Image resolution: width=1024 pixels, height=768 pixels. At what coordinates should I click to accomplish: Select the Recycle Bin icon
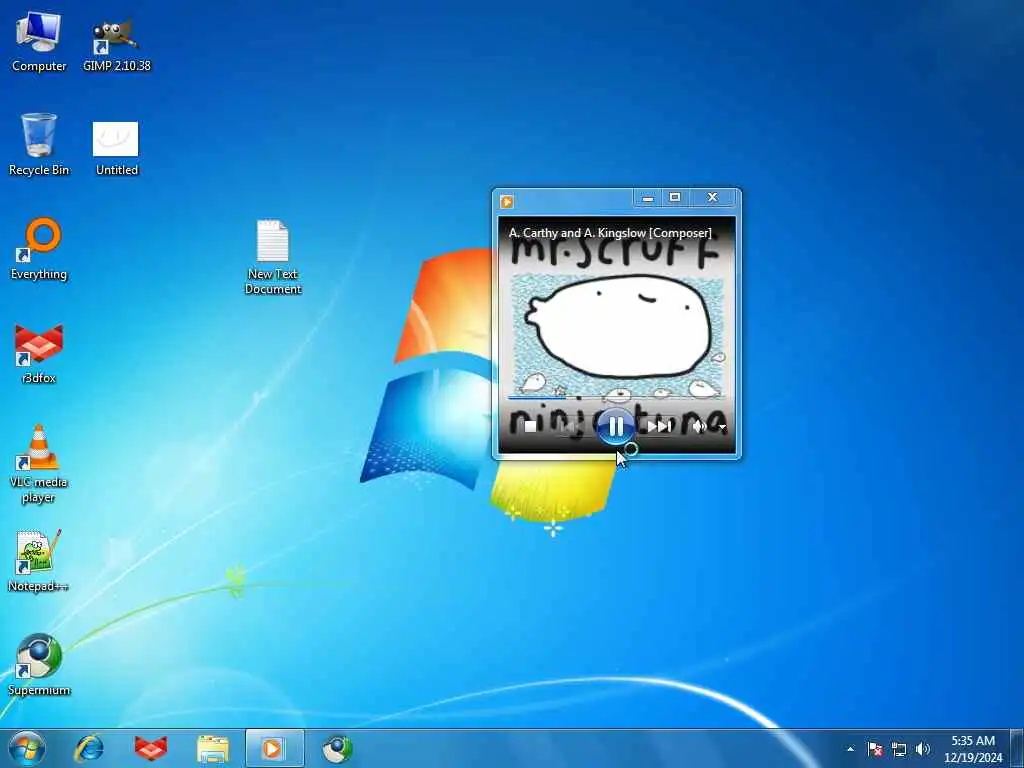click(39, 144)
